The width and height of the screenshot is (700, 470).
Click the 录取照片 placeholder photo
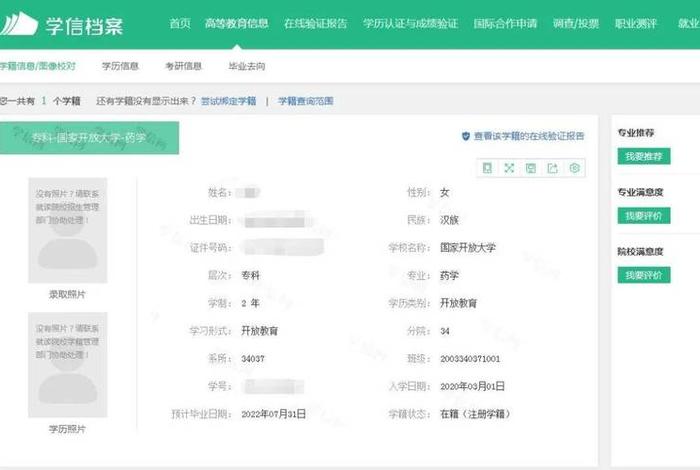point(68,230)
